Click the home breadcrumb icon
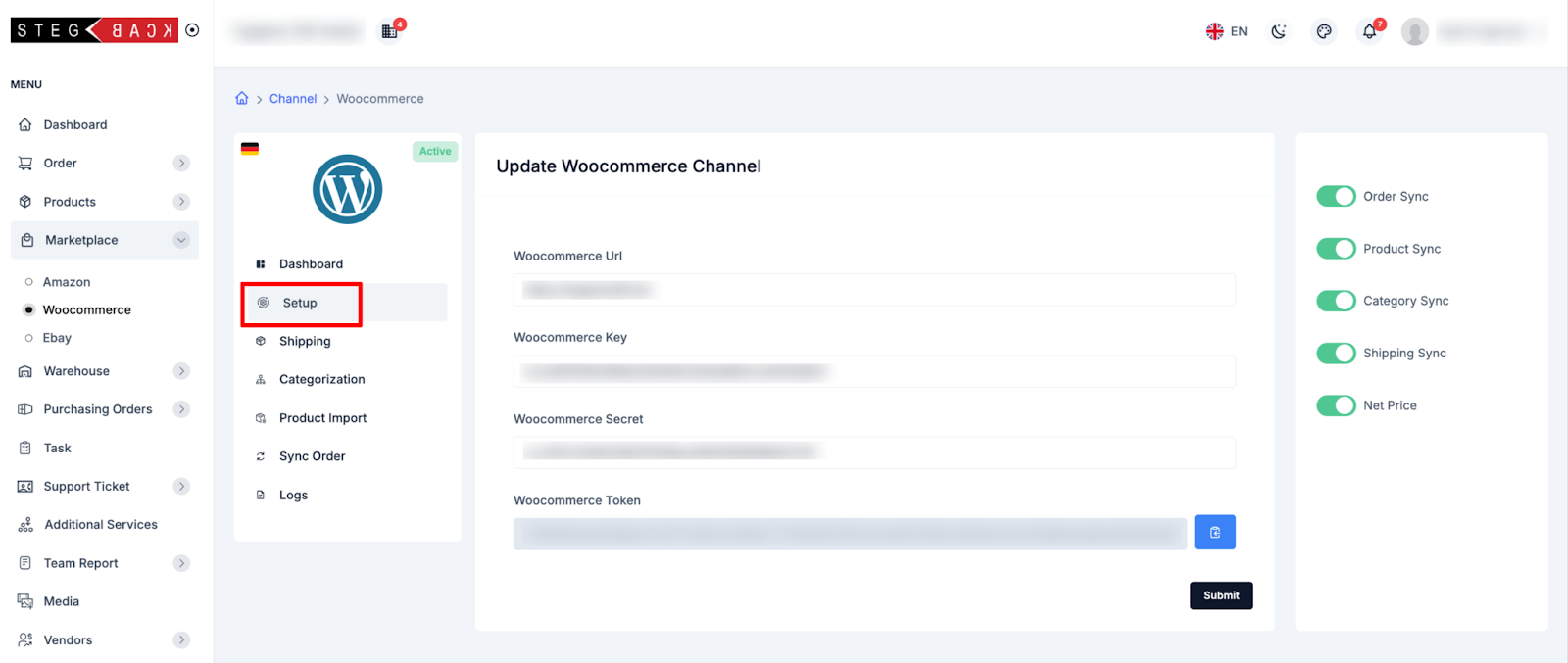The image size is (1568, 663). [x=242, y=98]
